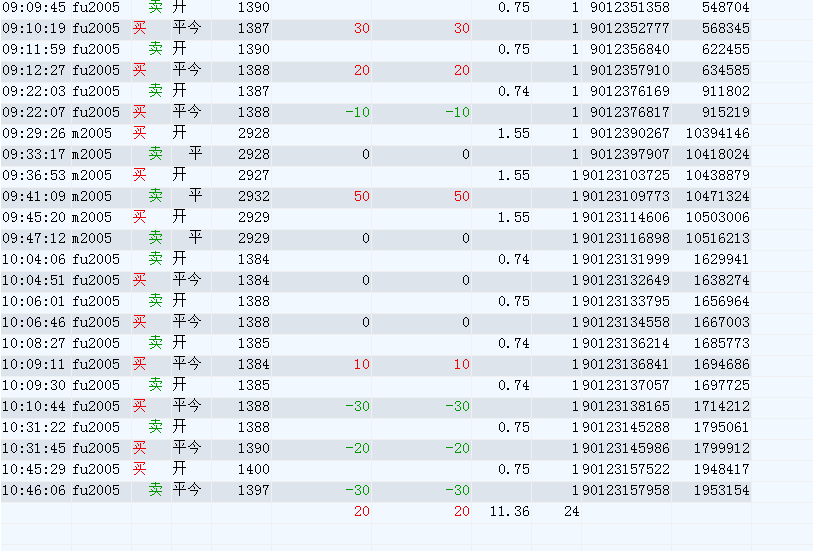Image resolution: width=813 pixels, height=551 pixels.
Task: Click trade number 90123157958
Action: (626, 490)
